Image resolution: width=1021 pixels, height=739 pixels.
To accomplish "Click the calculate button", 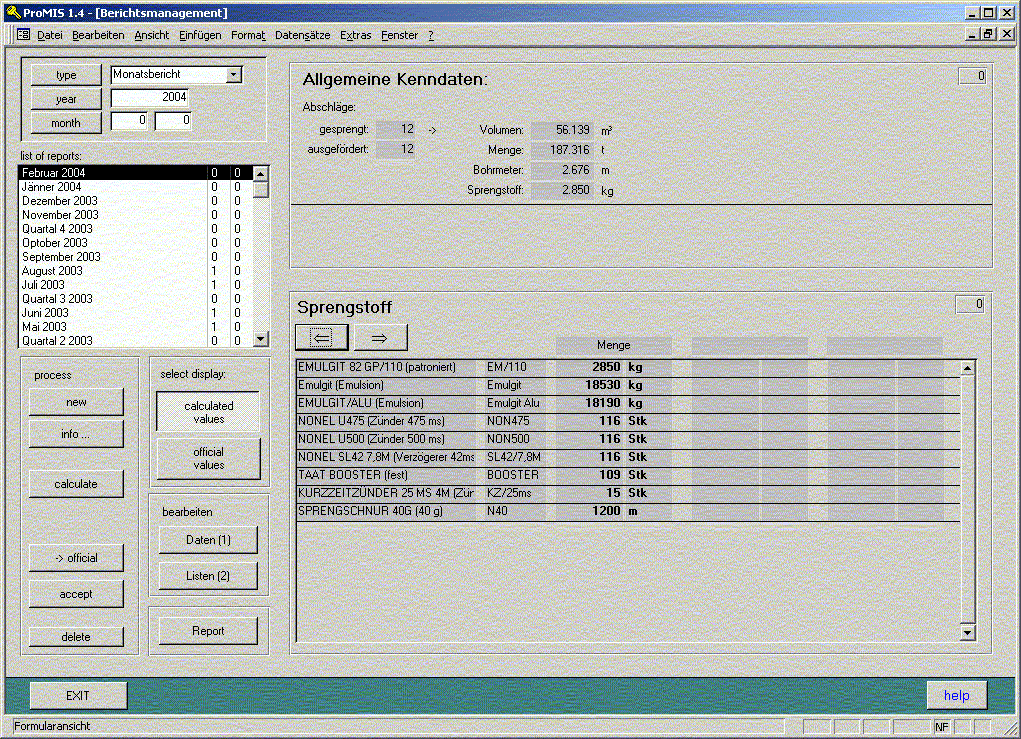I will pyautogui.click(x=76, y=484).
